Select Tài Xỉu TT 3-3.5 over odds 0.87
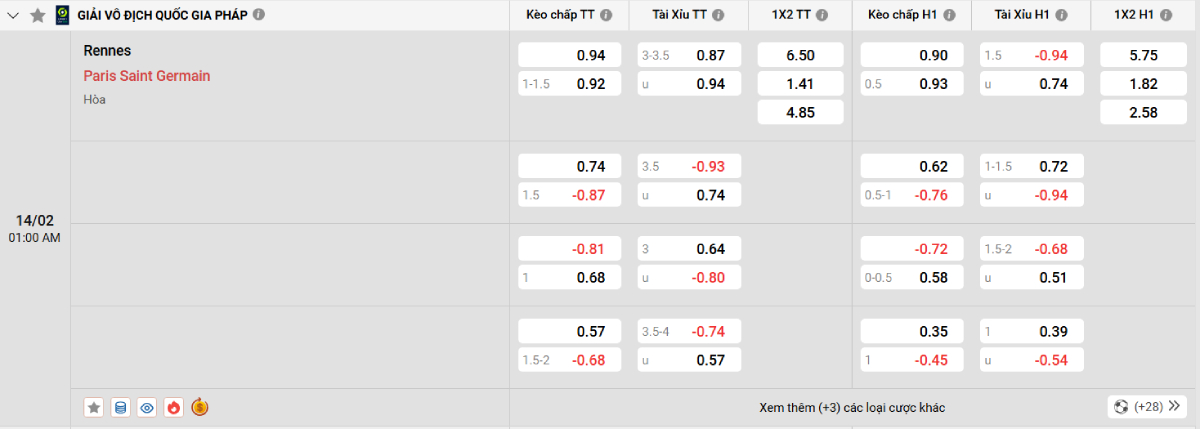Viewport: 1200px width, 429px height. click(x=689, y=56)
